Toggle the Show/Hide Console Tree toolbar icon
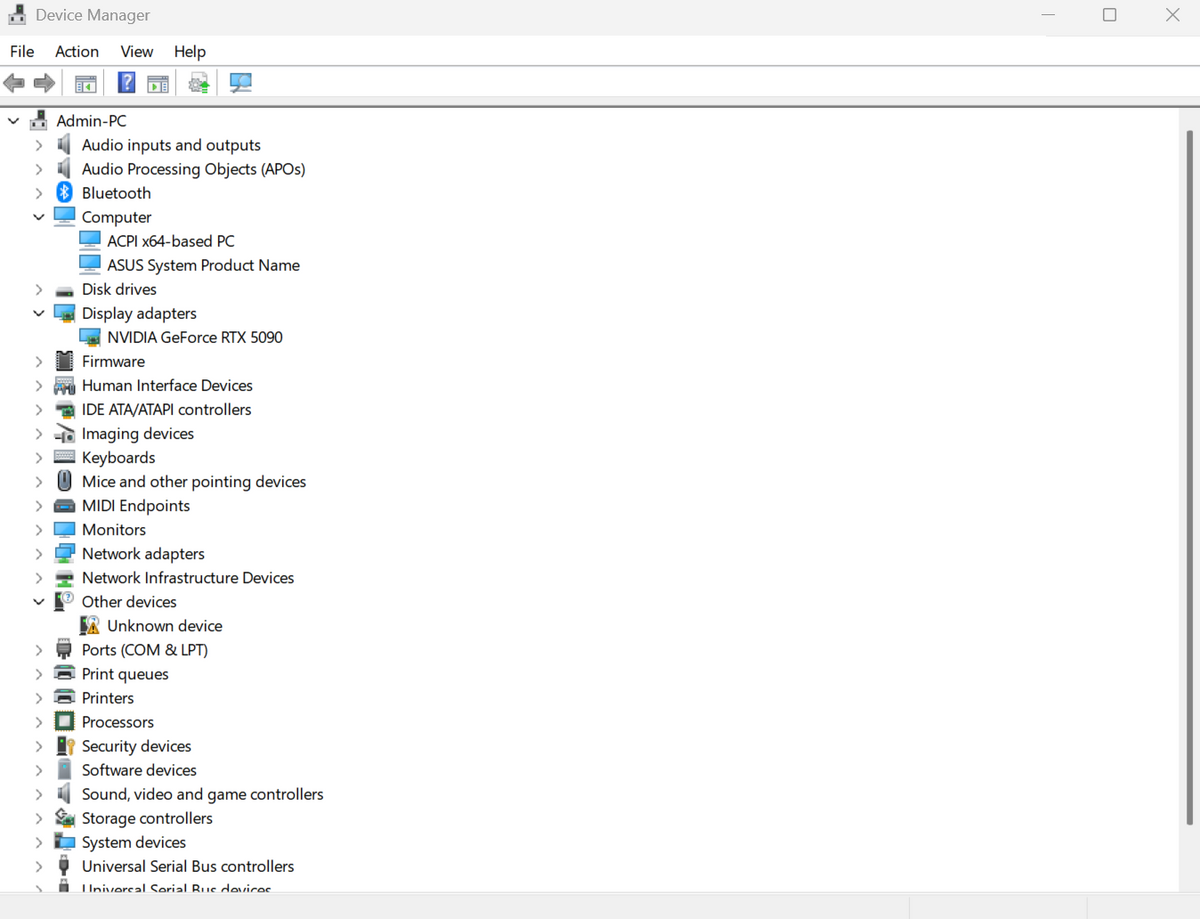1200x919 pixels. coord(86,83)
